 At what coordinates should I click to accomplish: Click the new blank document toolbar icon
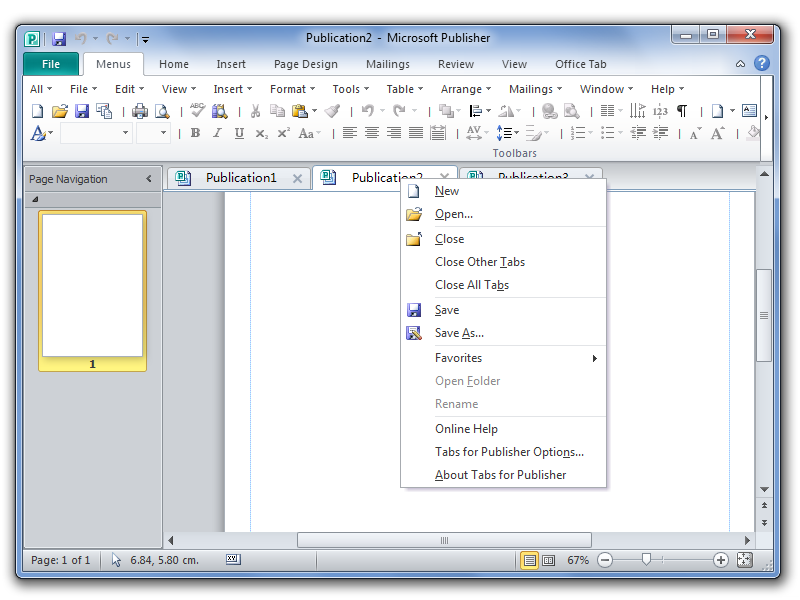(x=37, y=111)
